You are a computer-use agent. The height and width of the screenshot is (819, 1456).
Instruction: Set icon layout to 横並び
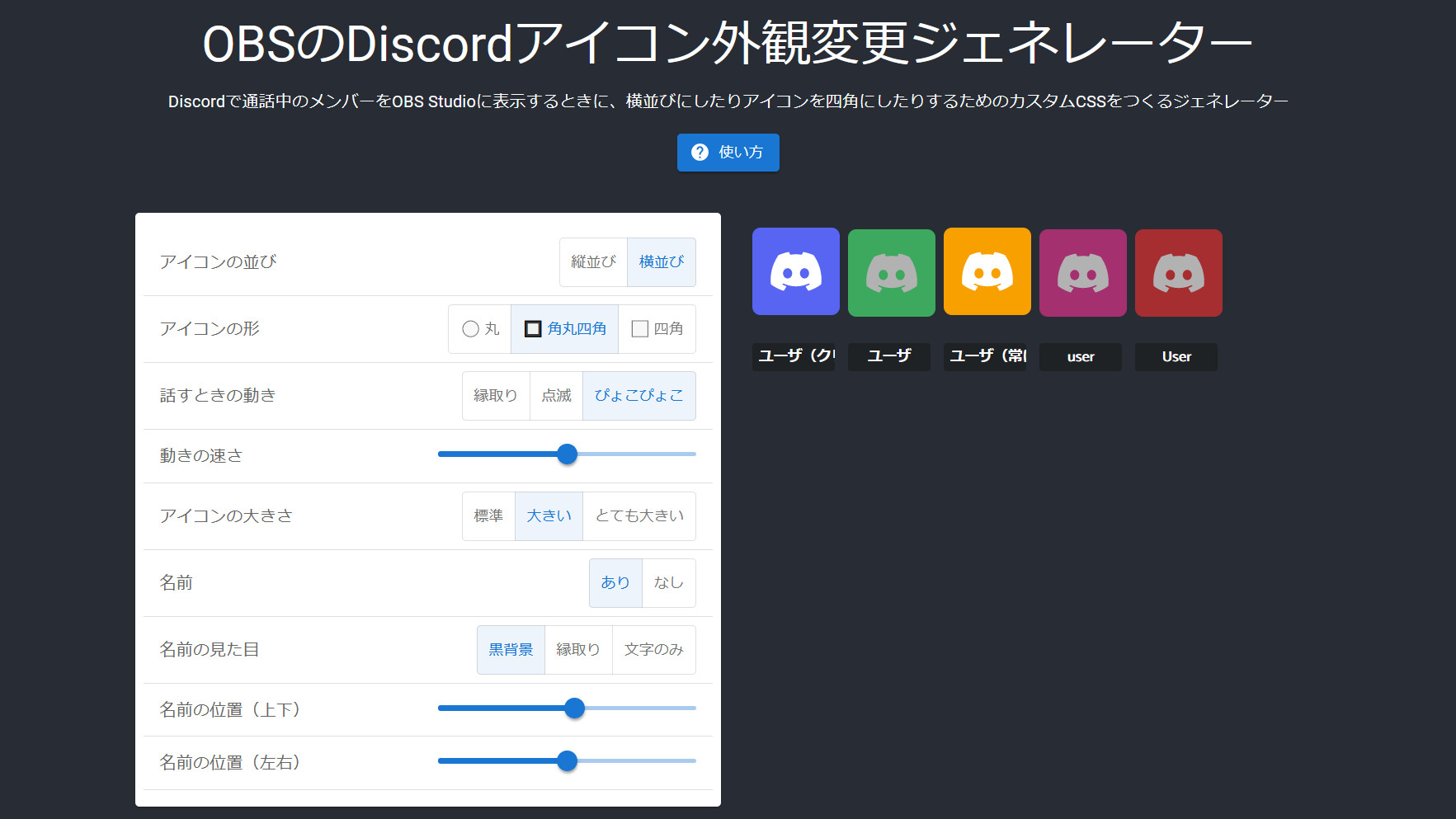(661, 262)
